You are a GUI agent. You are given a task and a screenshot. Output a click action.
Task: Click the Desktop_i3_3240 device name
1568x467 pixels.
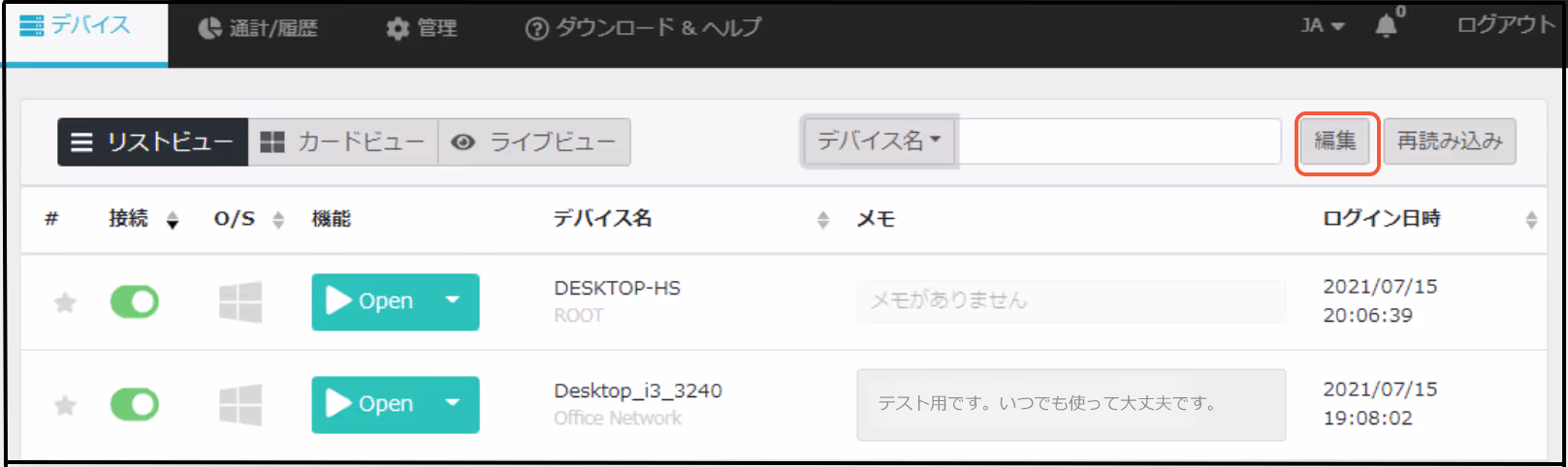638,390
